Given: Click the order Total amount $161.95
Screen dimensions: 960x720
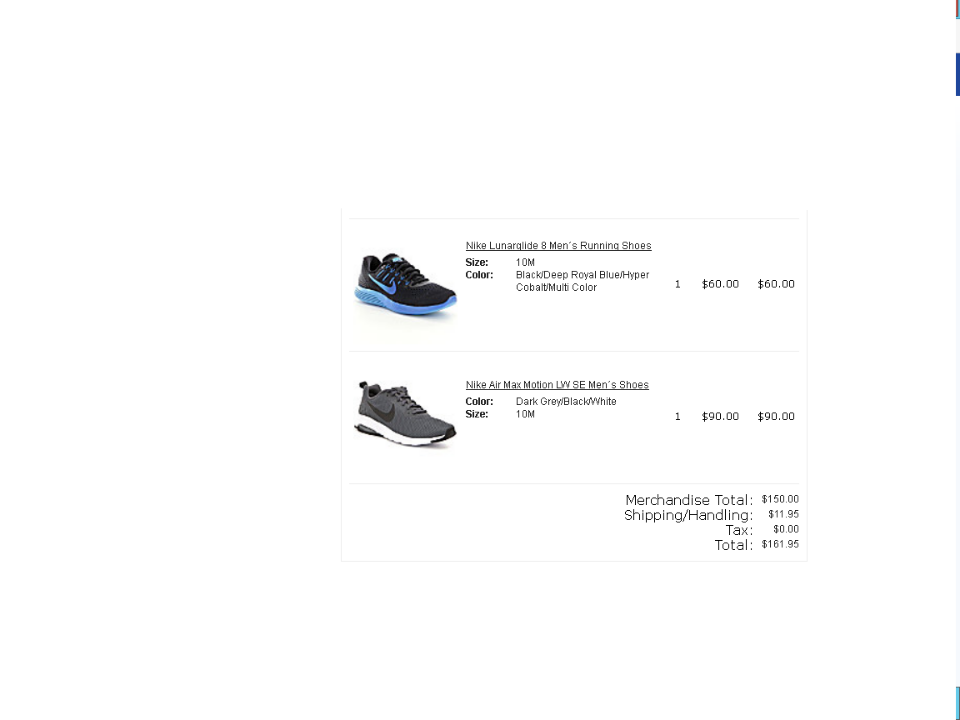Looking at the screenshot, I should pos(780,544).
